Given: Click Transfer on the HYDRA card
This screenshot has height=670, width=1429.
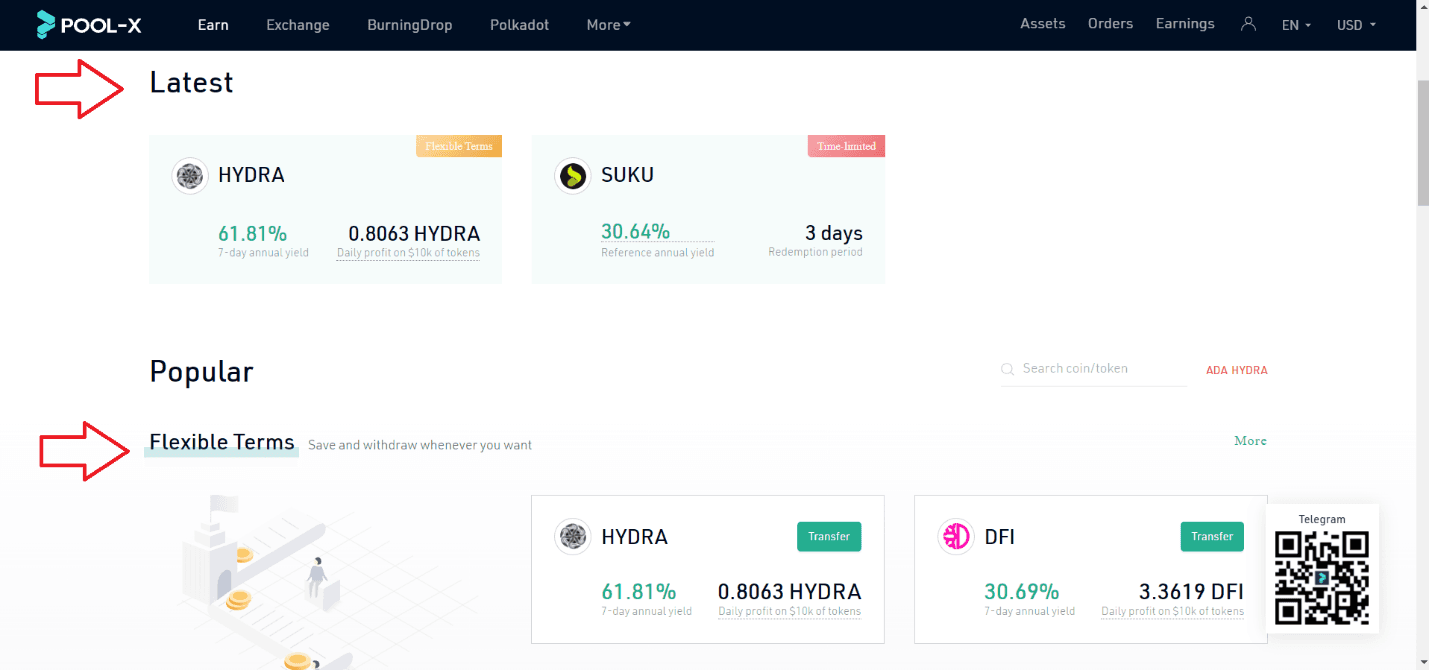Looking at the screenshot, I should (829, 536).
